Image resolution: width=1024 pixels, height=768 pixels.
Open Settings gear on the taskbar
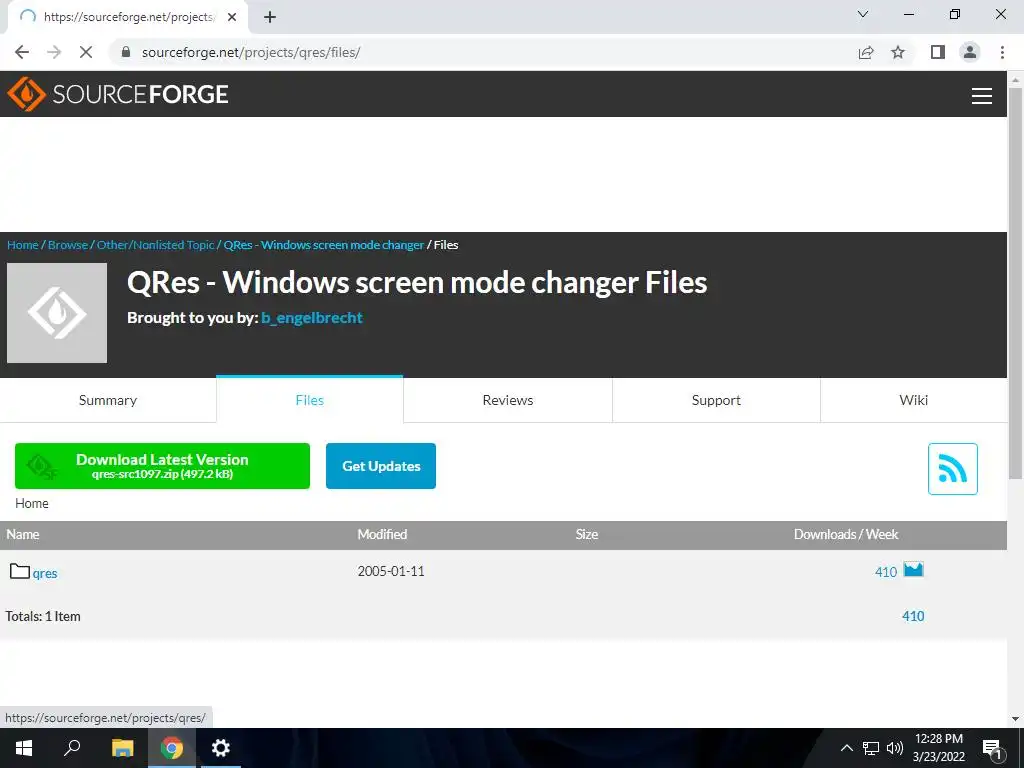click(x=221, y=748)
